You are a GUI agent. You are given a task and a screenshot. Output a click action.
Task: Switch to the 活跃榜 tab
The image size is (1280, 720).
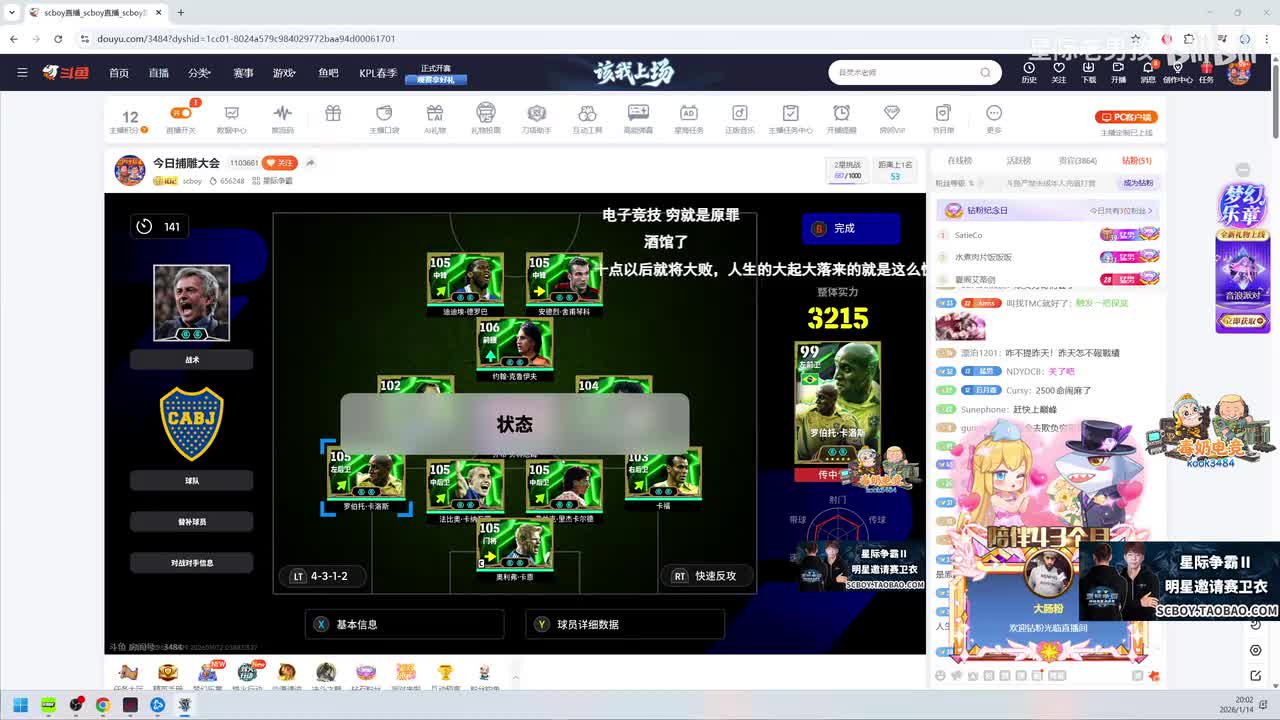coord(1019,160)
